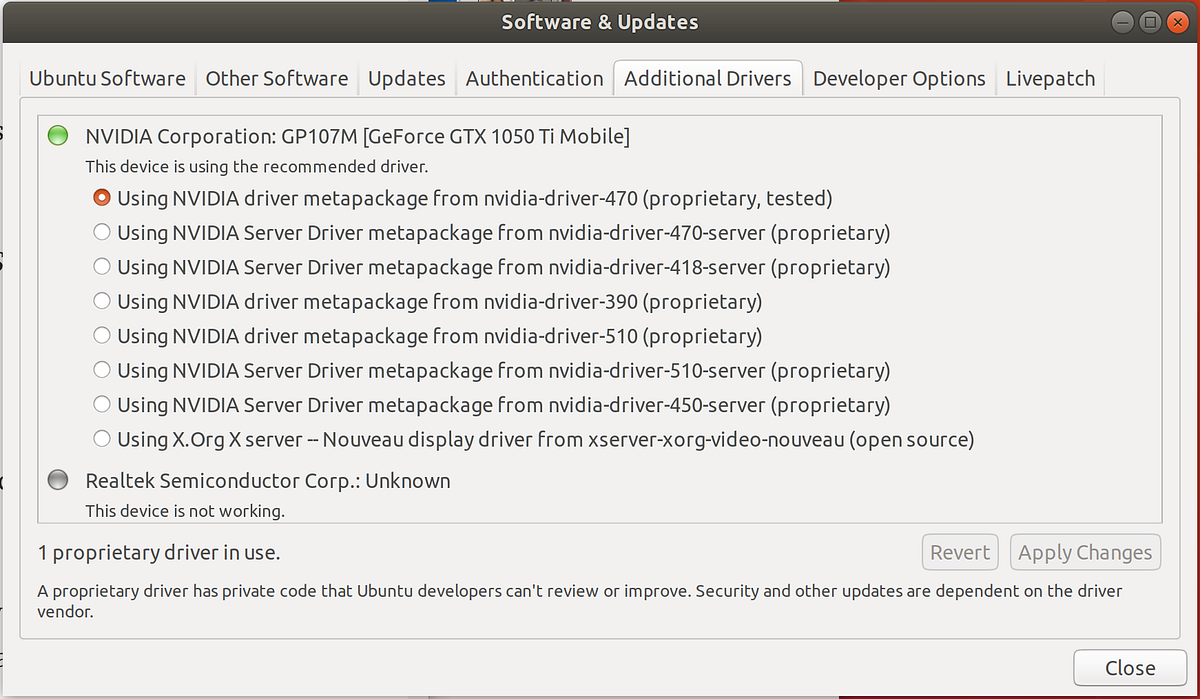Choose the nvidia-driver-418-server metapackage

click(x=101, y=266)
